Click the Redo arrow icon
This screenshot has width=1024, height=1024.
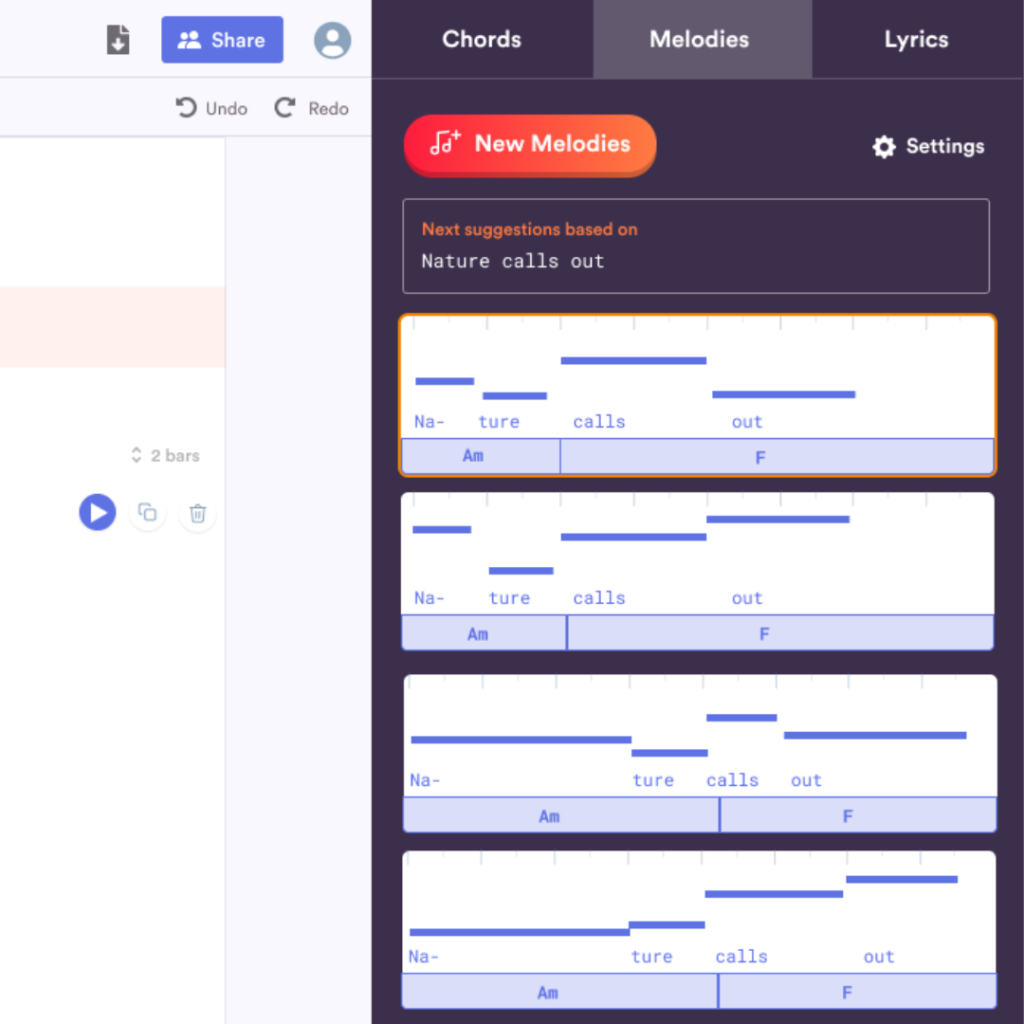click(x=285, y=108)
